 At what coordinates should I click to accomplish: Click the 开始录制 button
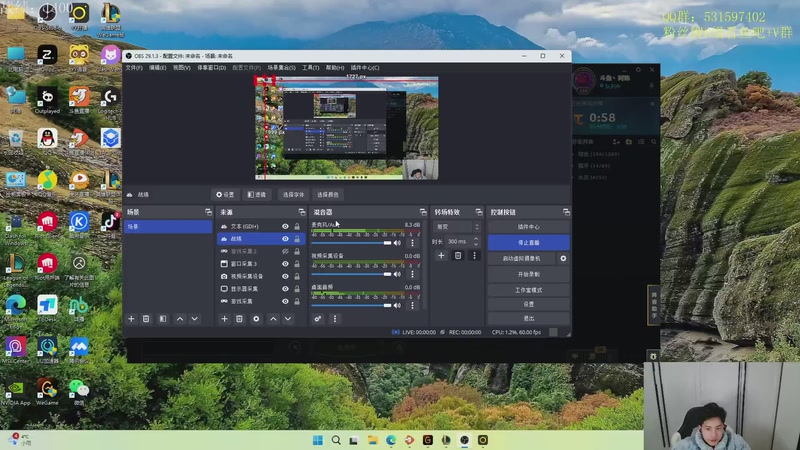529,274
